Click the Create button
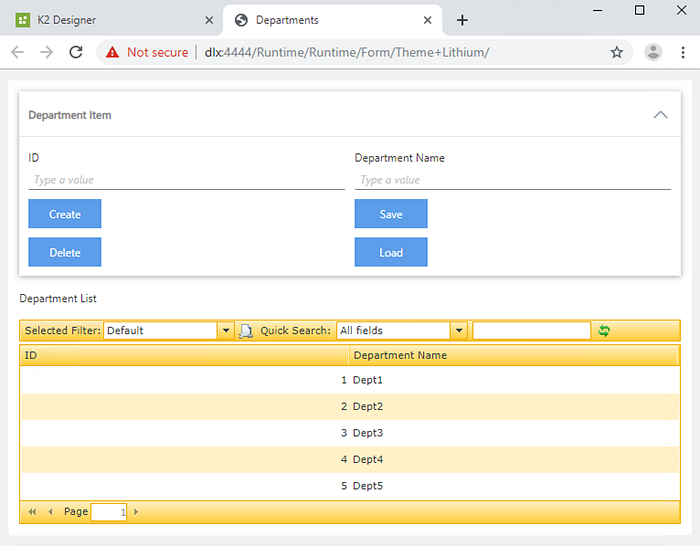Image resolution: width=700 pixels, height=546 pixels. [65, 214]
